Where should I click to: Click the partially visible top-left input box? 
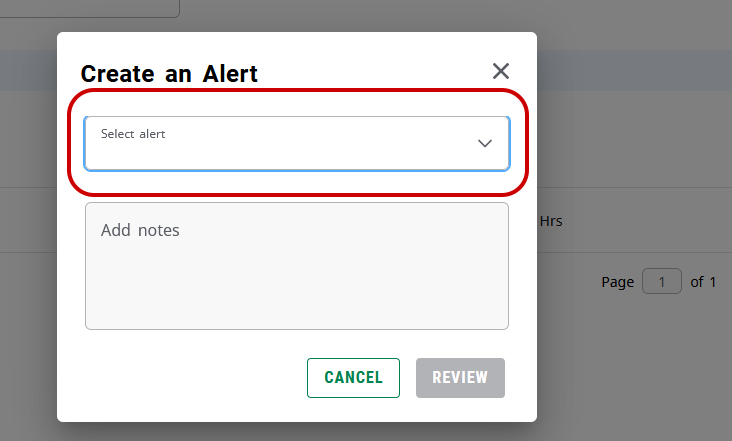click(90, 8)
